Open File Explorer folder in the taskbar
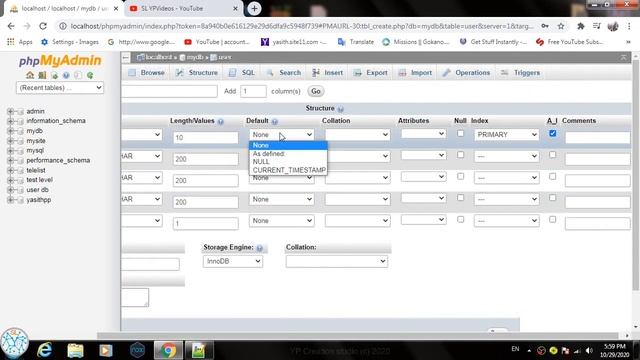Image resolution: width=640 pixels, height=360 pixels. (76, 350)
